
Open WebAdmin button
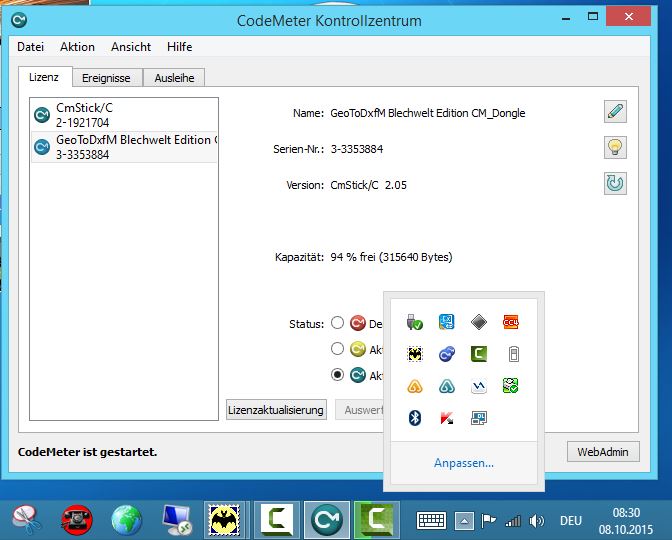(603, 452)
